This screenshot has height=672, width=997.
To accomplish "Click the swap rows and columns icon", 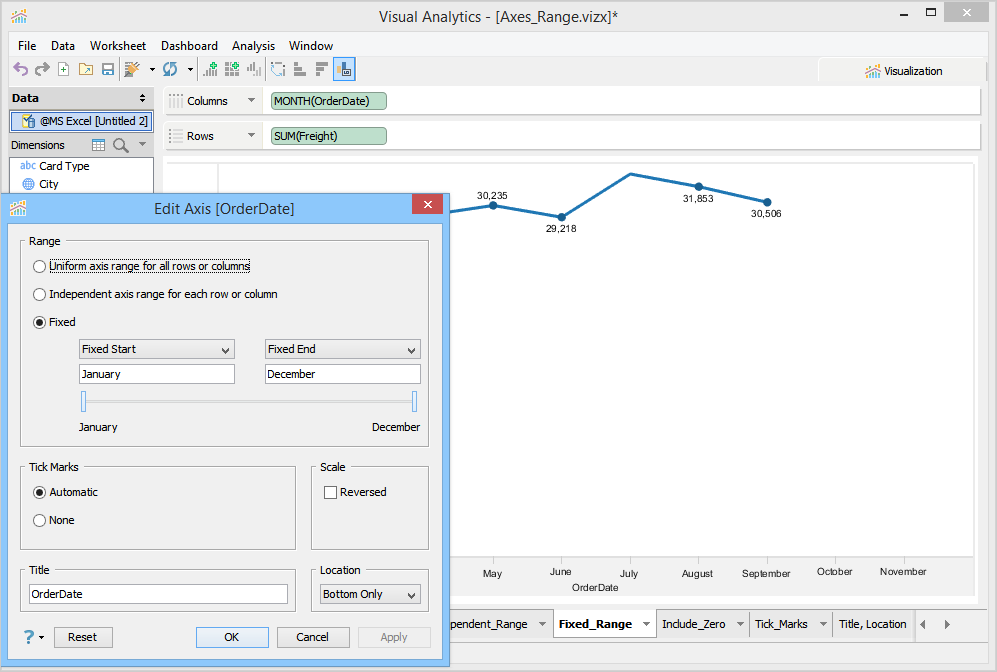I will (277, 69).
